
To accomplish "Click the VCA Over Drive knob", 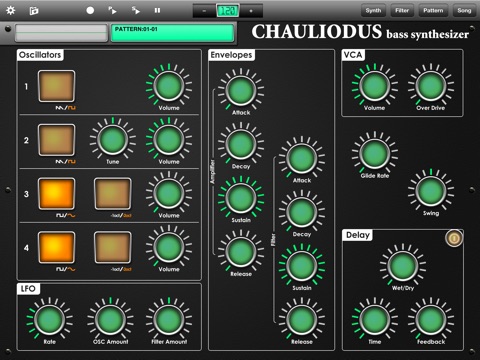I will point(431,86).
